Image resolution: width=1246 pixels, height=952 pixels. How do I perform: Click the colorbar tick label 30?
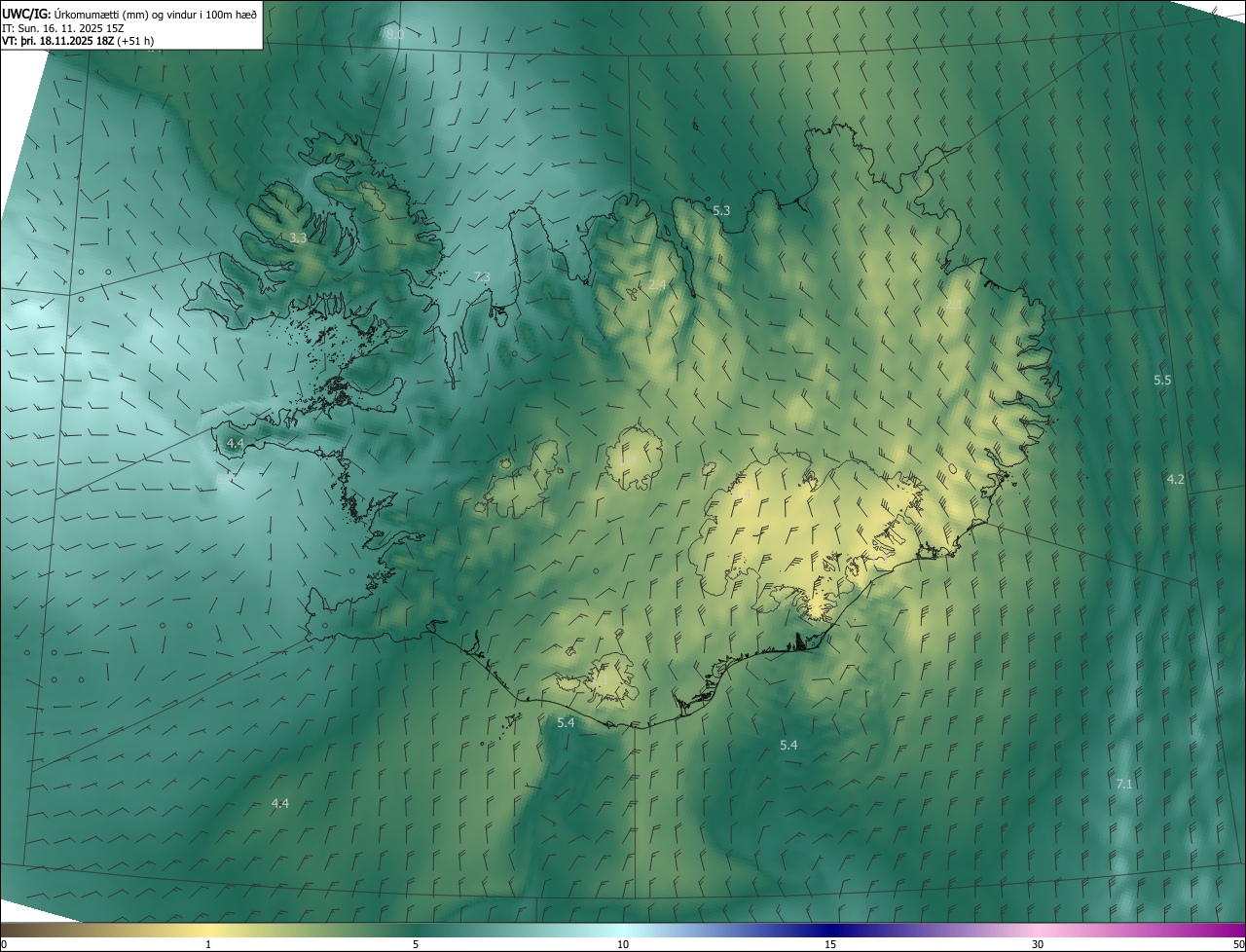pyautogui.click(x=1038, y=944)
